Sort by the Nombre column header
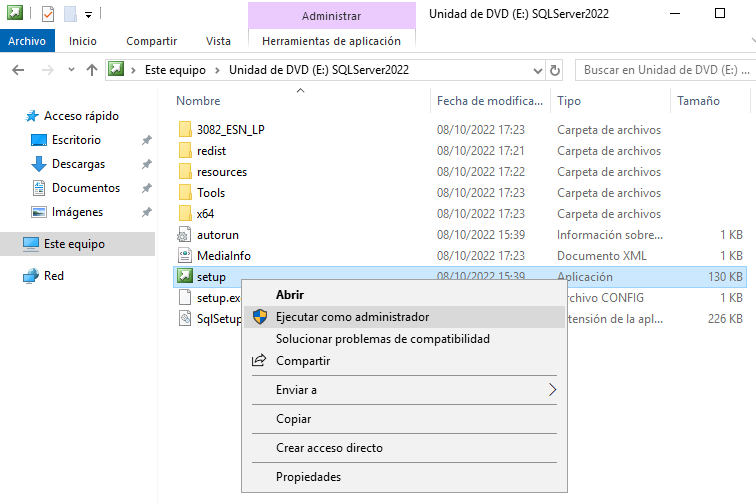The height and width of the screenshot is (504, 756). coord(198,101)
